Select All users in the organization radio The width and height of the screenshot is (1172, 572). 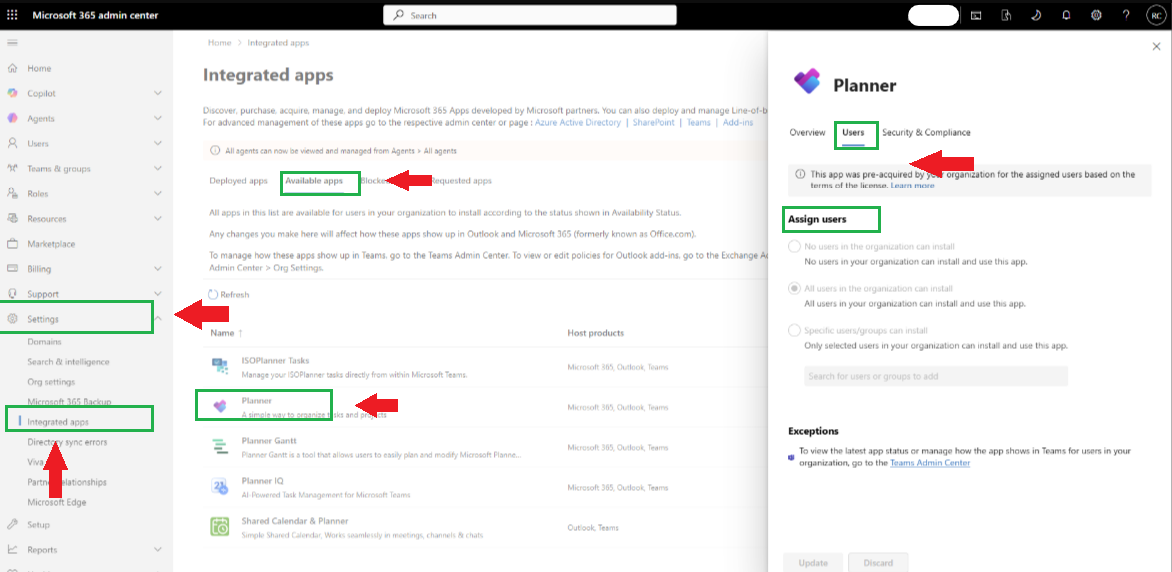pyautogui.click(x=794, y=288)
